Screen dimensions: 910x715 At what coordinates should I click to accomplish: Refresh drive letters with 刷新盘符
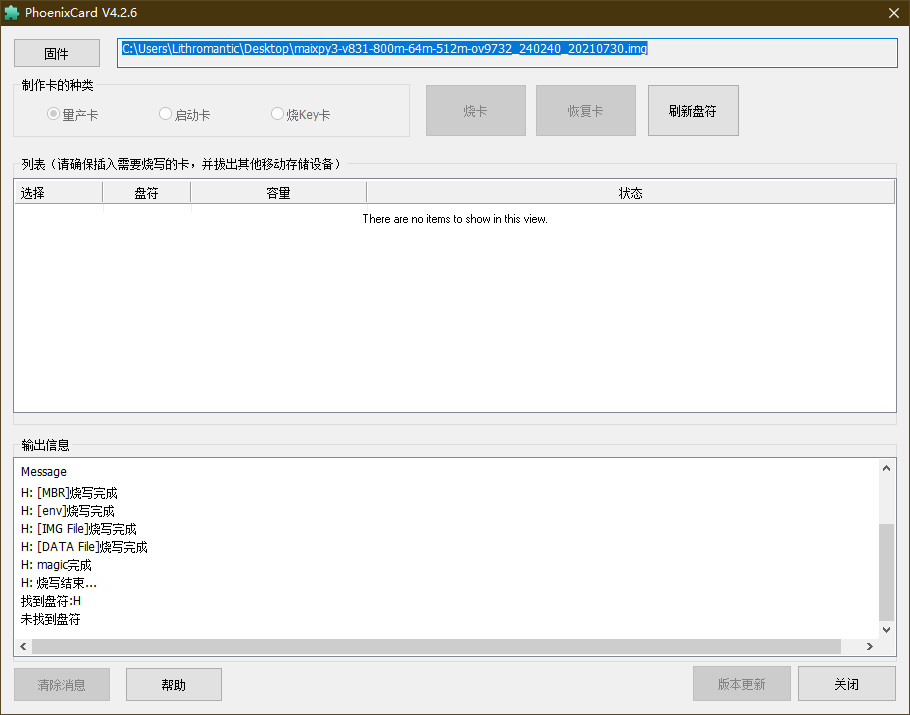693,110
